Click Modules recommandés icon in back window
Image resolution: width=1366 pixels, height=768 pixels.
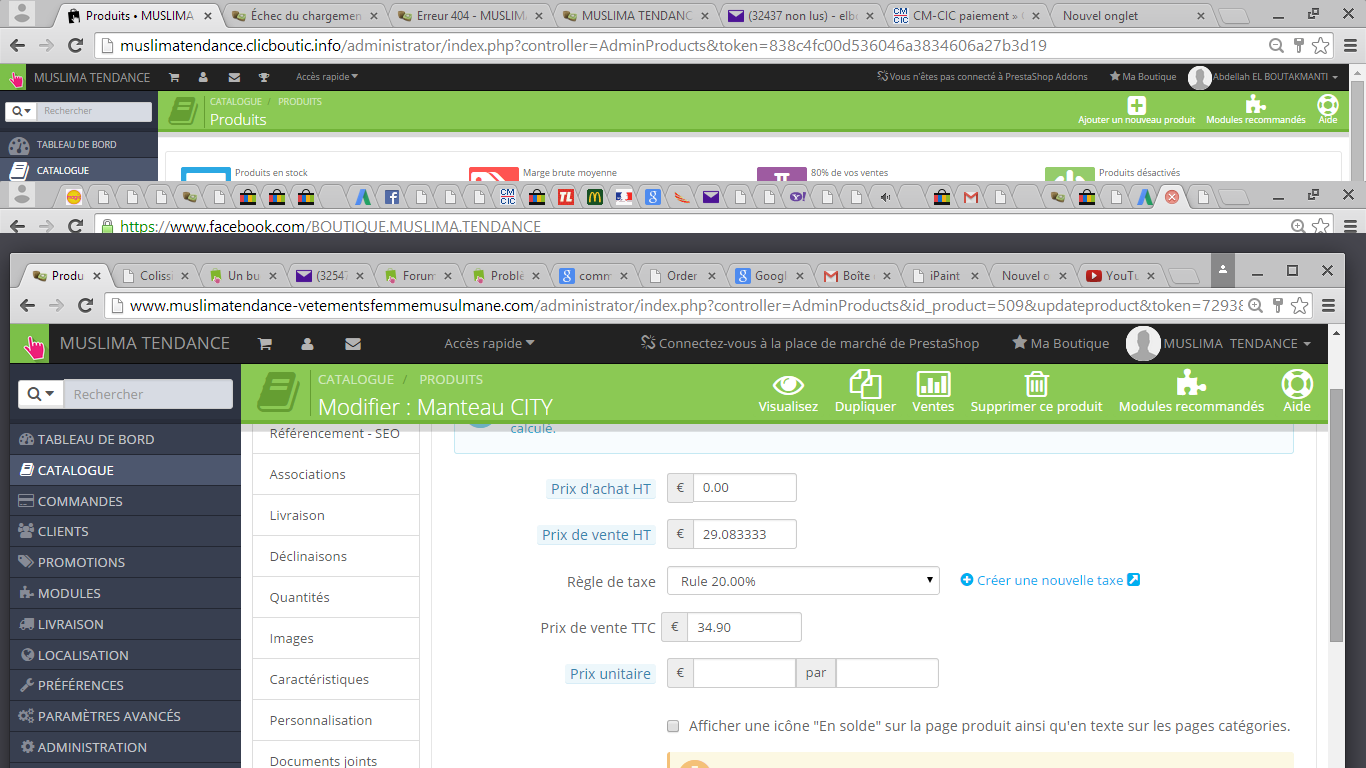(1255, 105)
